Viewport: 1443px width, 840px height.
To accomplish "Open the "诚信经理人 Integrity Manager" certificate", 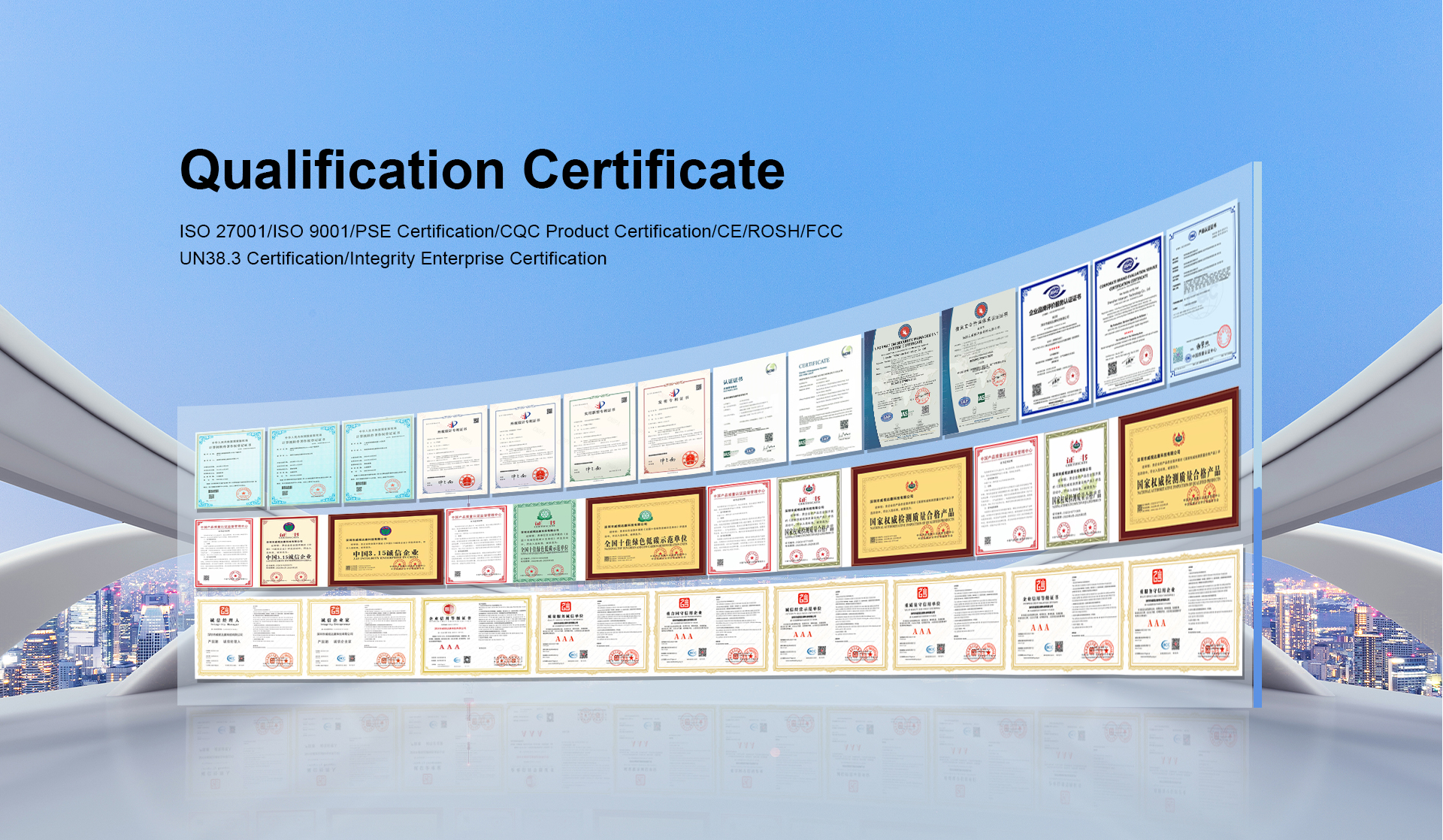I will click(x=250, y=636).
